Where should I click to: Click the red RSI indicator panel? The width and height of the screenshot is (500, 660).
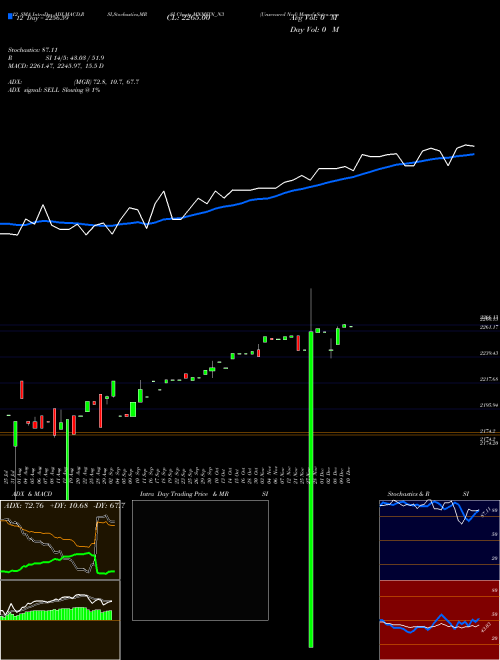[x=439, y=620]
